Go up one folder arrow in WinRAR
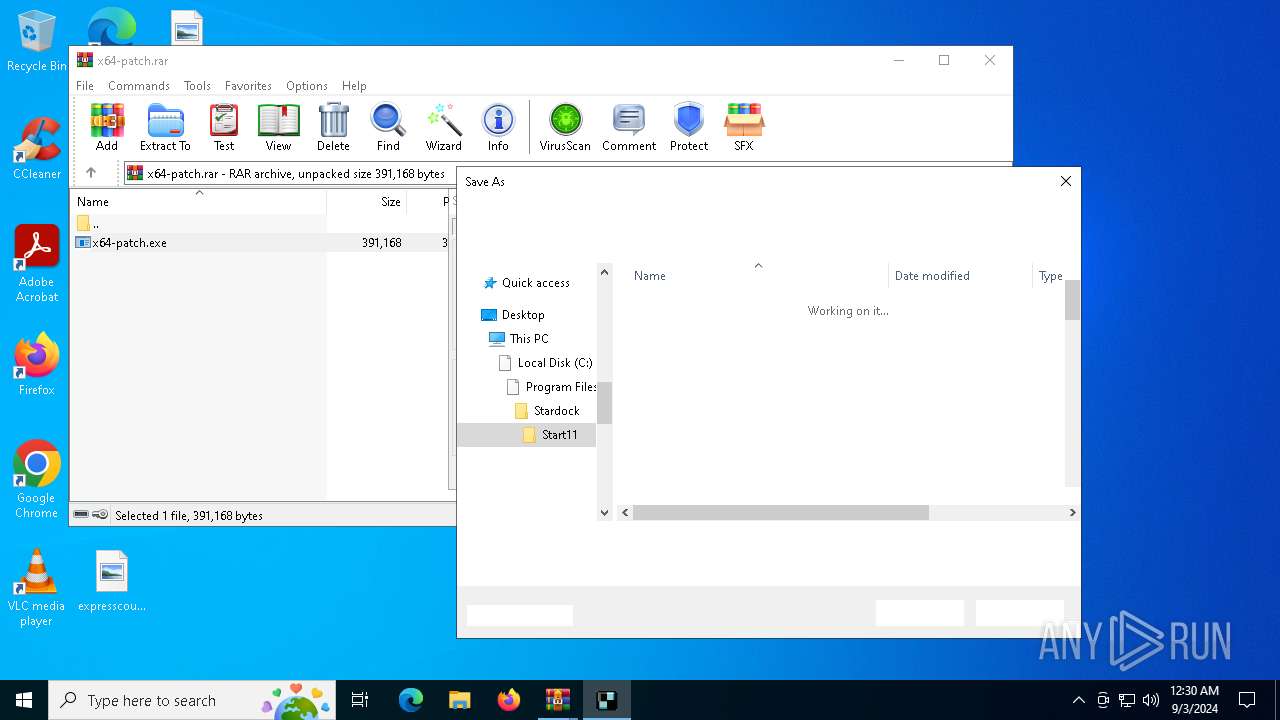 tap(91, 173)
